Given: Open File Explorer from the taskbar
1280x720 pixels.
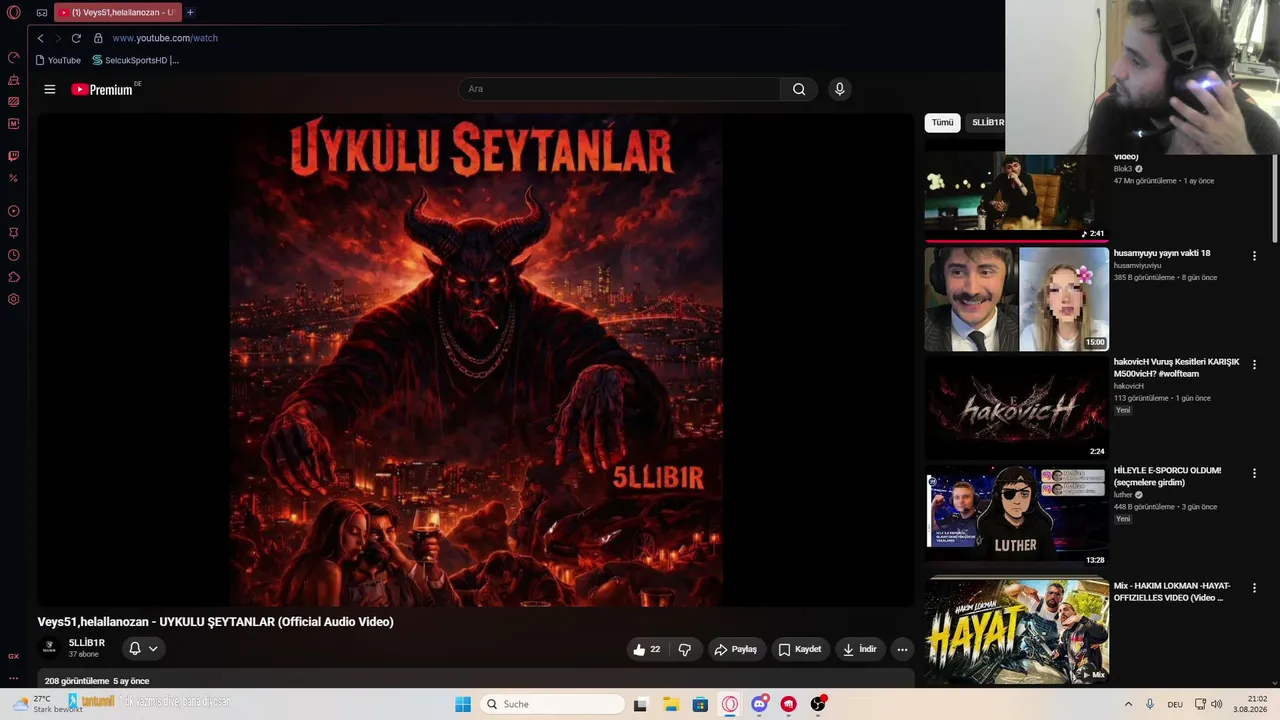Looking at the screenshot, I should coord(670,704).
